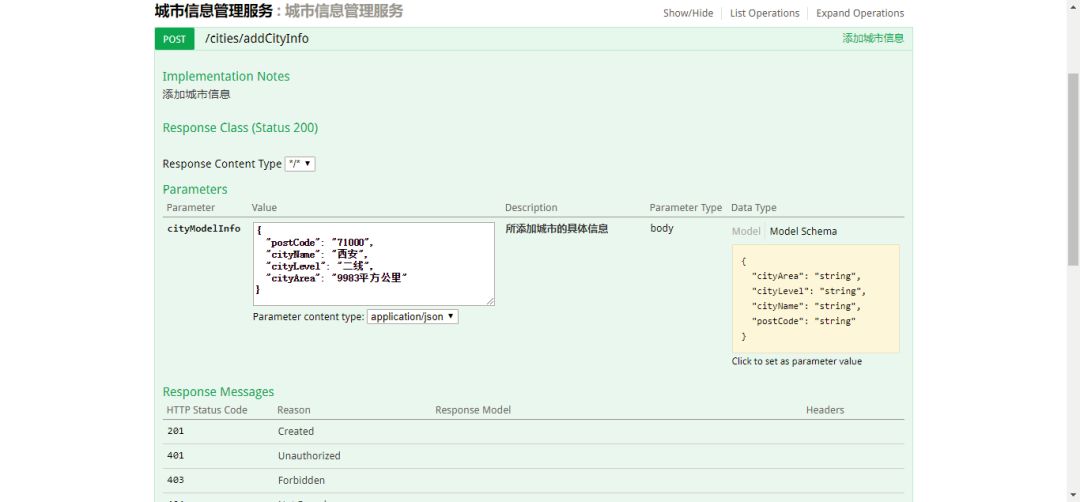
Task: Toggle Show/Hide for the city service
Action: pos(688,13)
